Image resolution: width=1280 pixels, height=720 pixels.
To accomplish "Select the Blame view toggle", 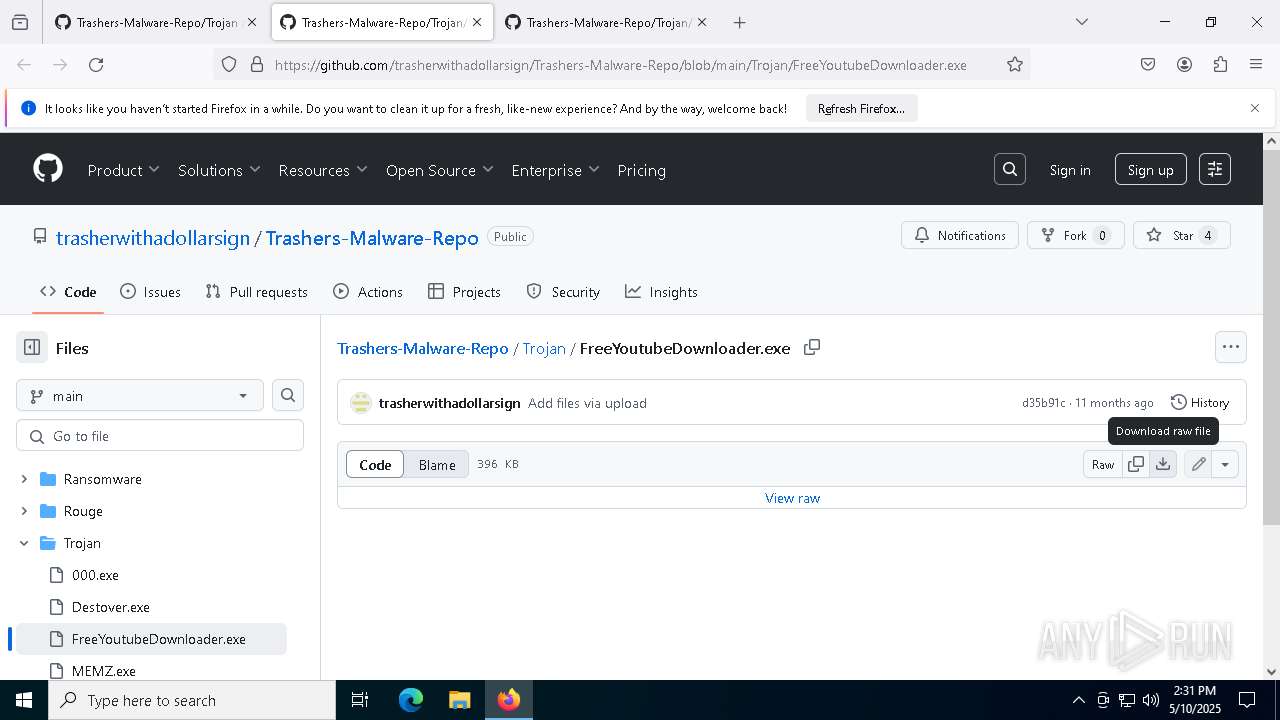I will (437, 464).
